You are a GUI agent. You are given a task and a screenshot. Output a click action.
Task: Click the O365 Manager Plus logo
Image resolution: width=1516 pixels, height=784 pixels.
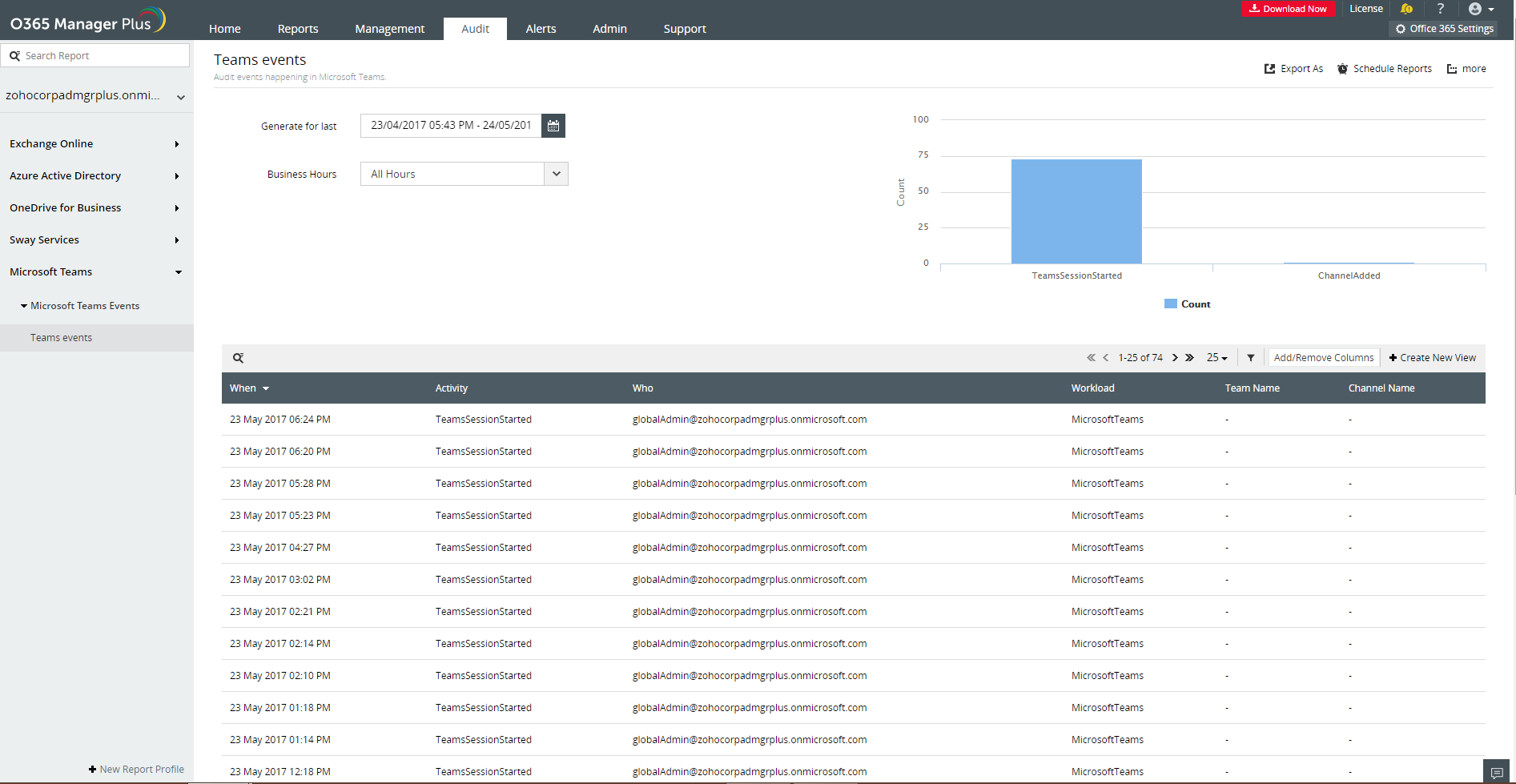[87, 21]
